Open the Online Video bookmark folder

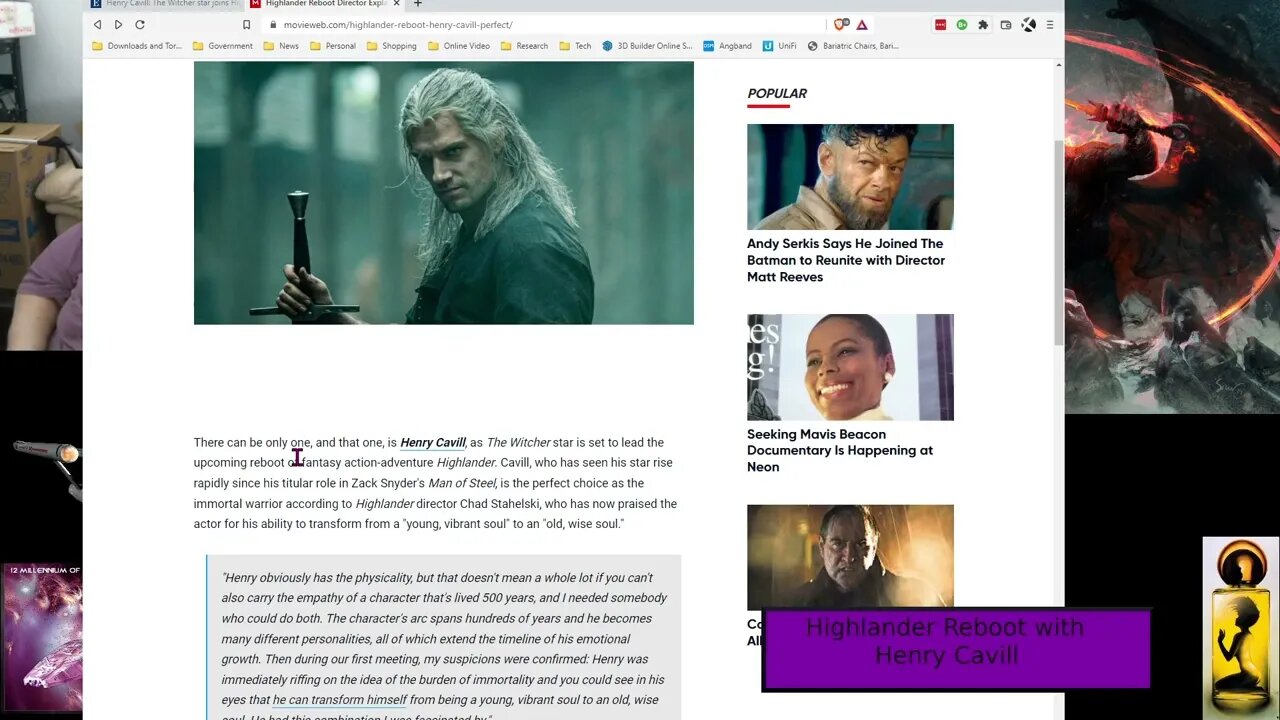[459, 46]
